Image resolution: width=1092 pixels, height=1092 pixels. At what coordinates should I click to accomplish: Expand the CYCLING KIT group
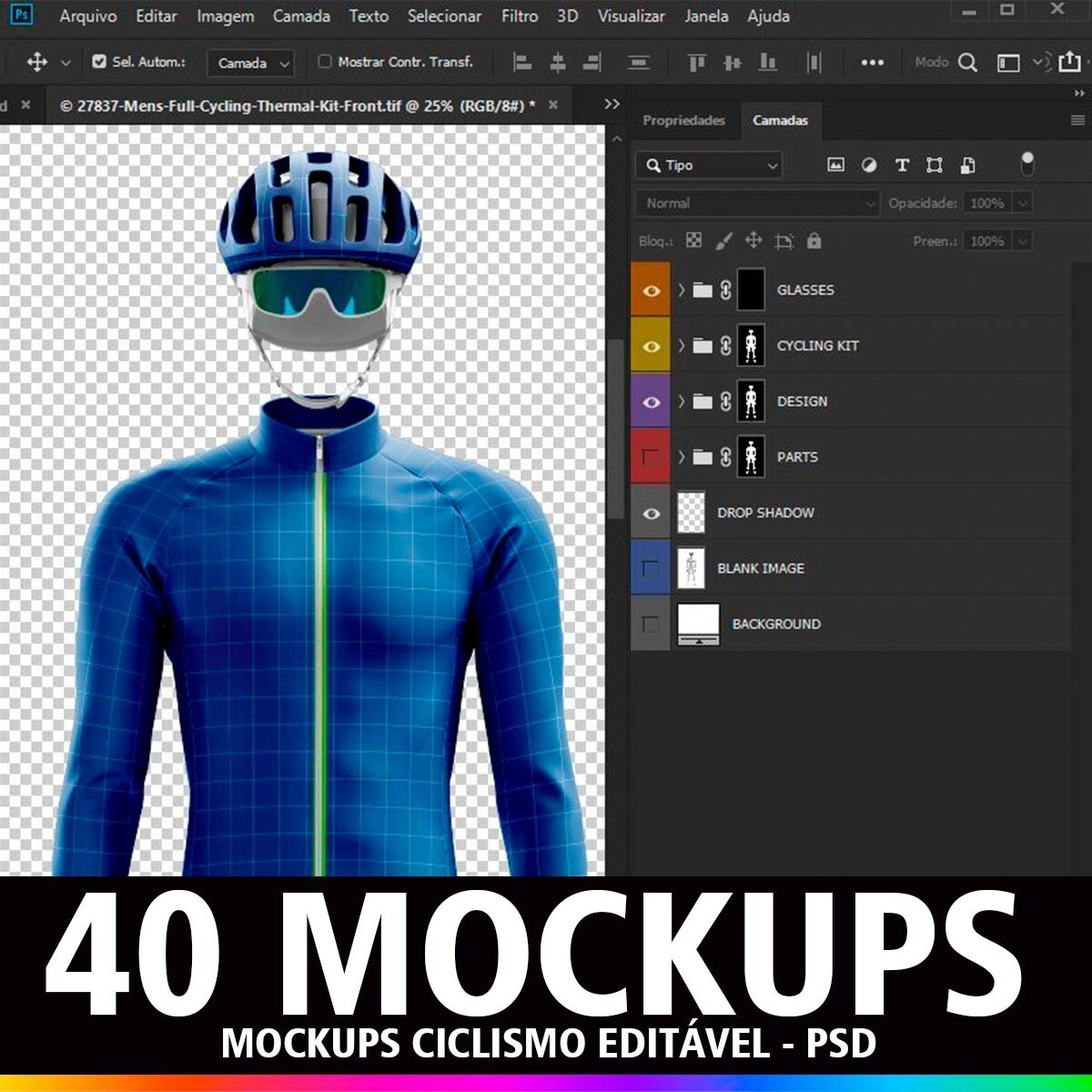(681, 346)
